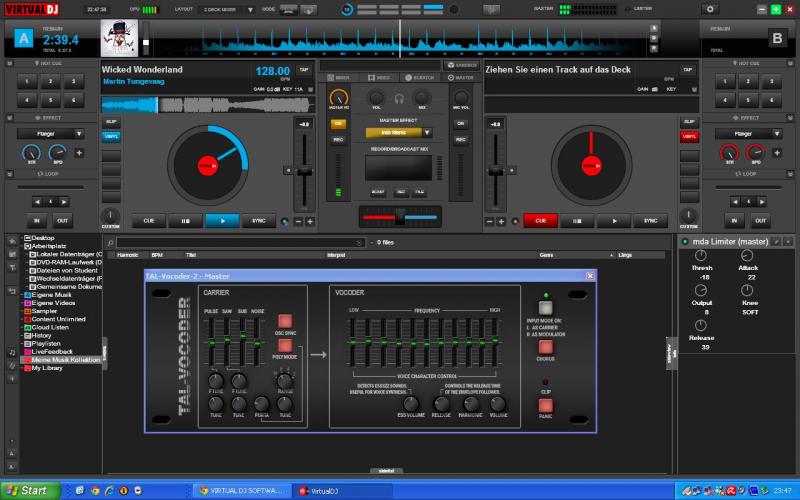Viewport: 800px width, 500px height.
Task: Click PANIC button in vocoder
Action: click(545, 406)
